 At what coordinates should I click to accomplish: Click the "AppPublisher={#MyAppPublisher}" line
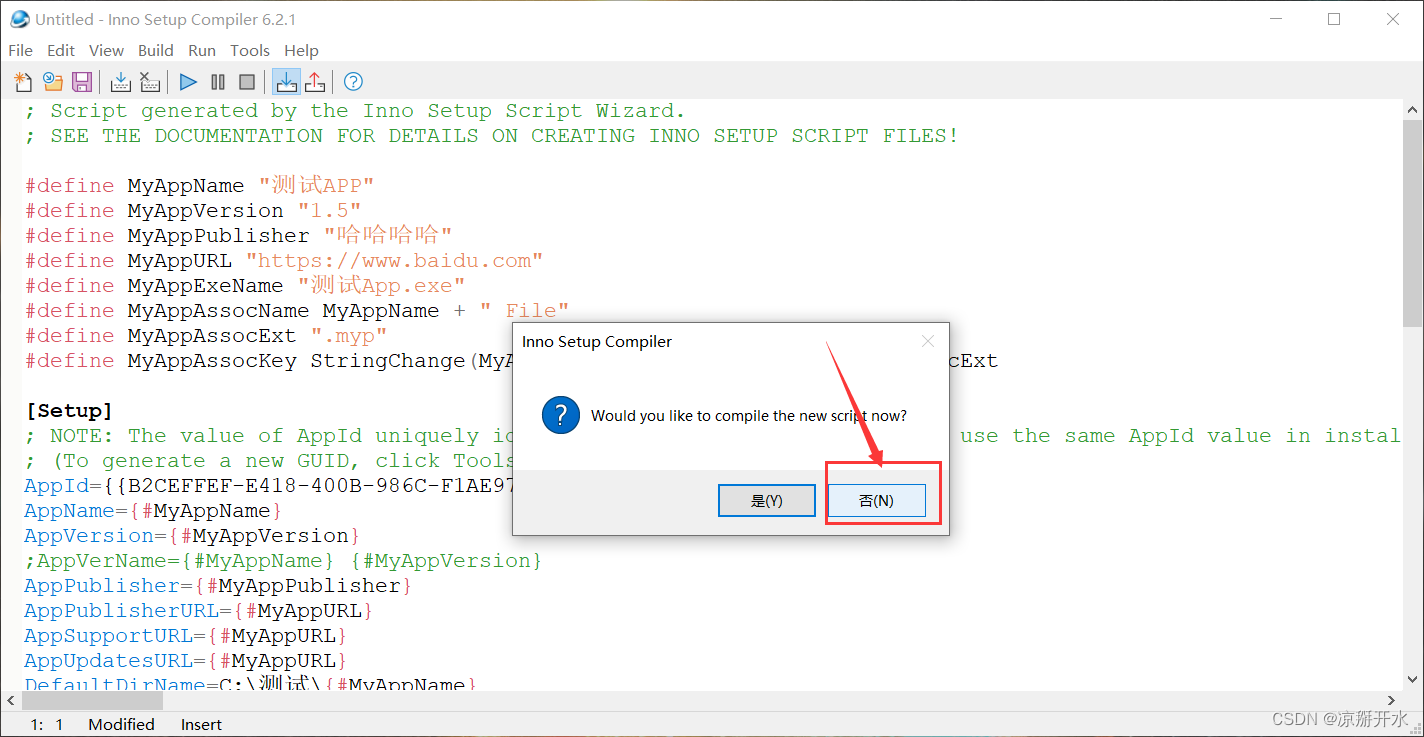(x=218, y=586)
